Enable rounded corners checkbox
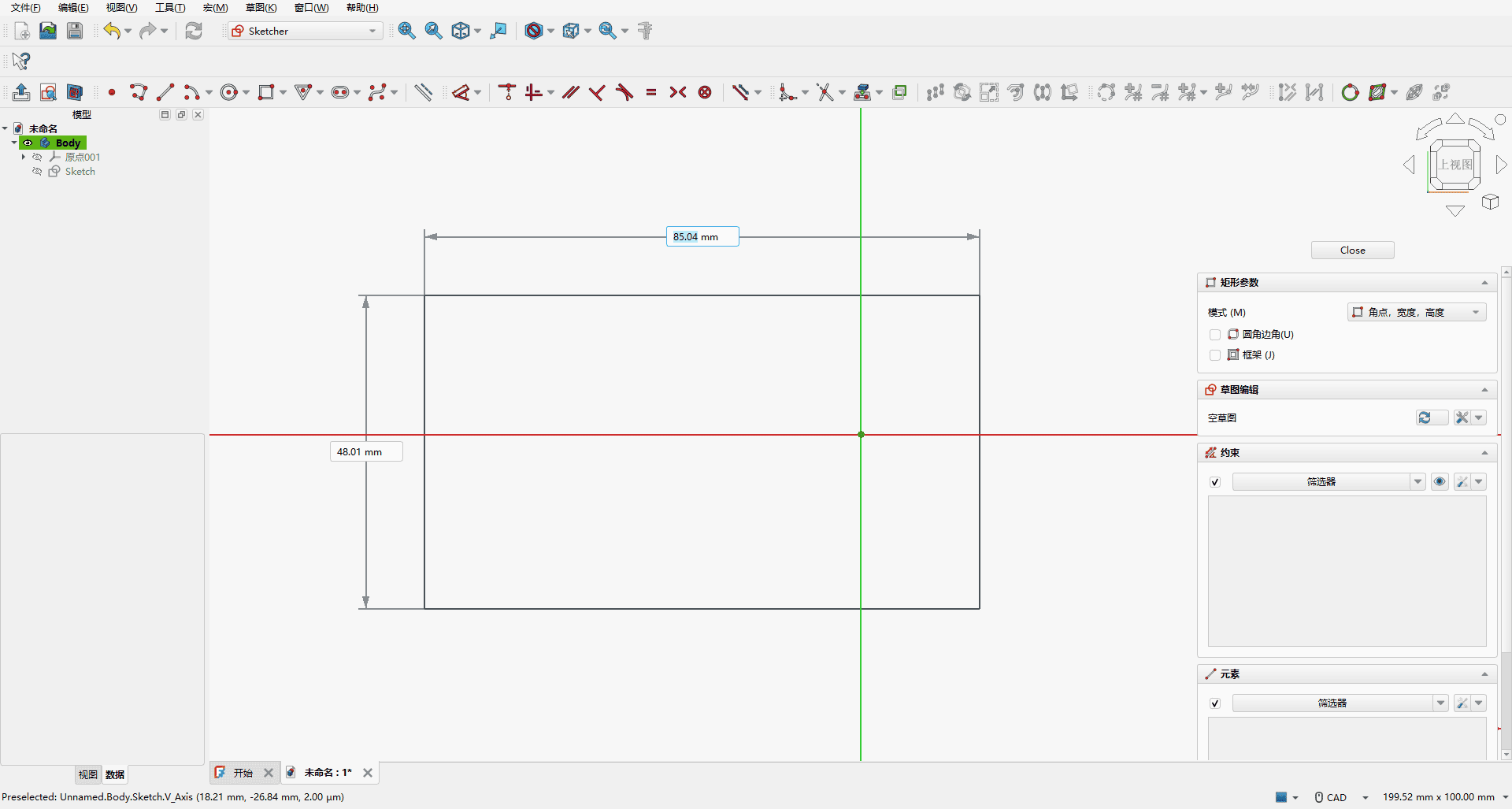 click(x=1215, y=335)
